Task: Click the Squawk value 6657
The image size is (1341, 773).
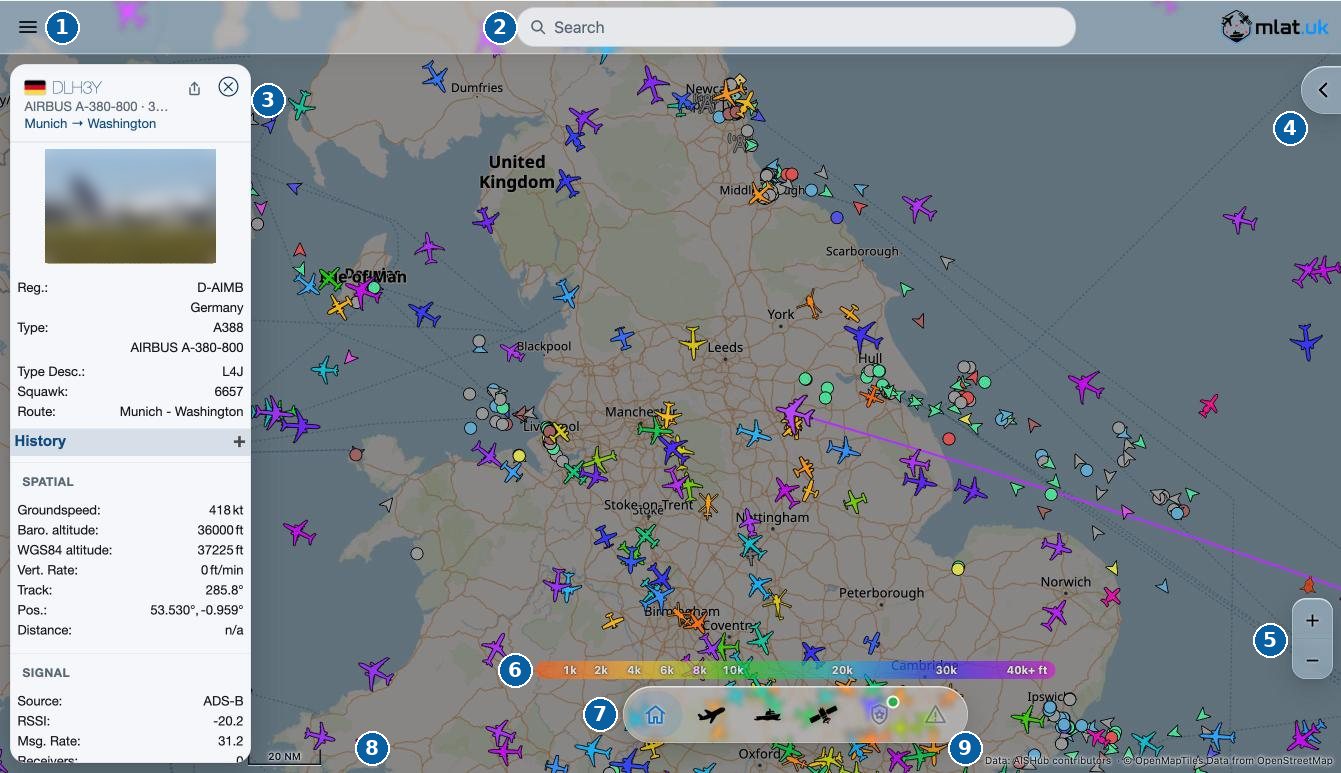Action: (228, 391)
